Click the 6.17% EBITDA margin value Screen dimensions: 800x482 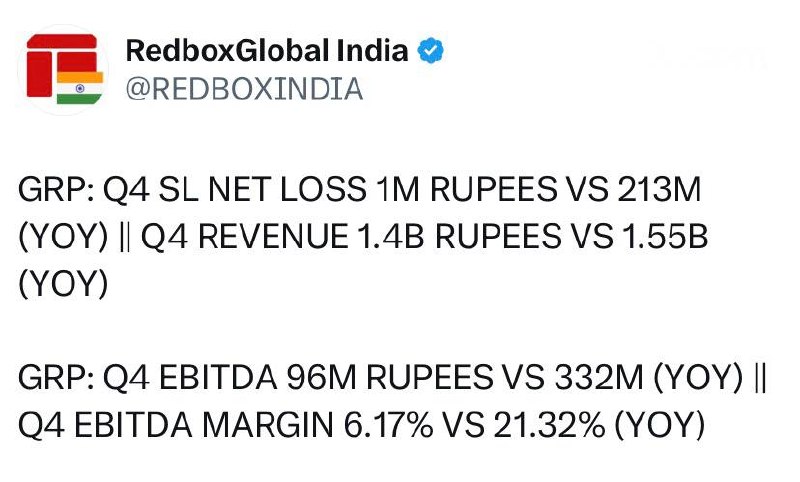(388, 425)
